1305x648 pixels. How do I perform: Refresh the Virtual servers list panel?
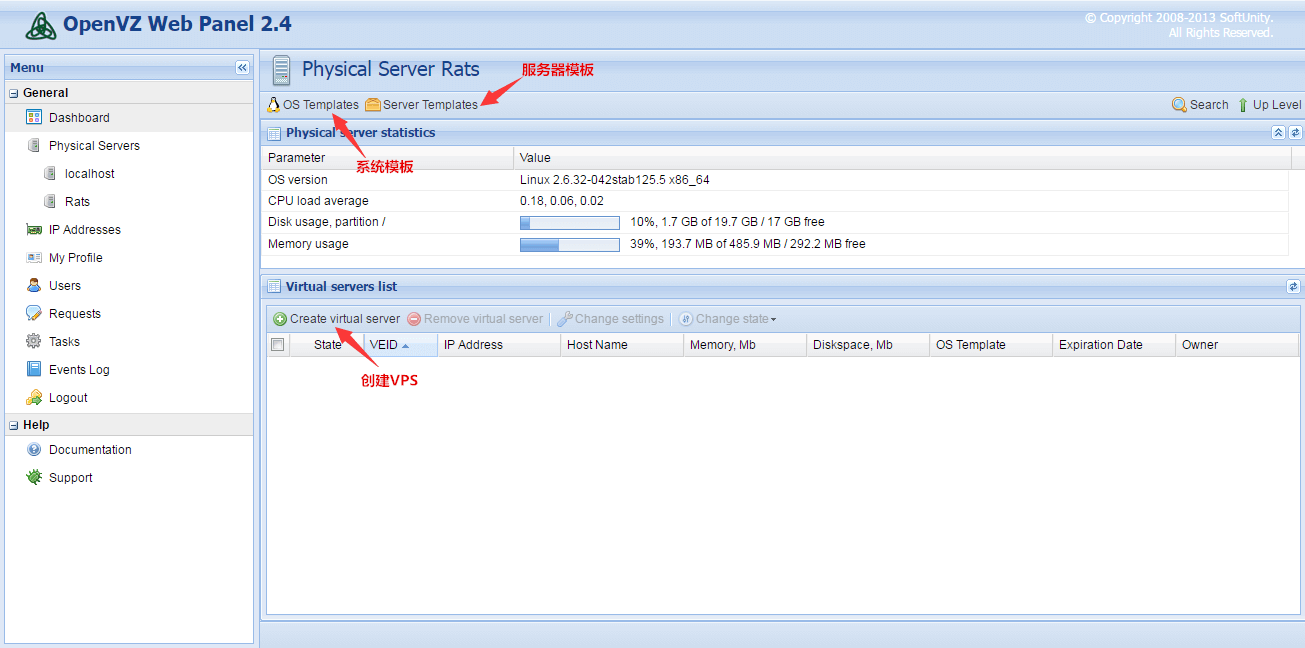pyautogui.click(x=1293, y=287)
